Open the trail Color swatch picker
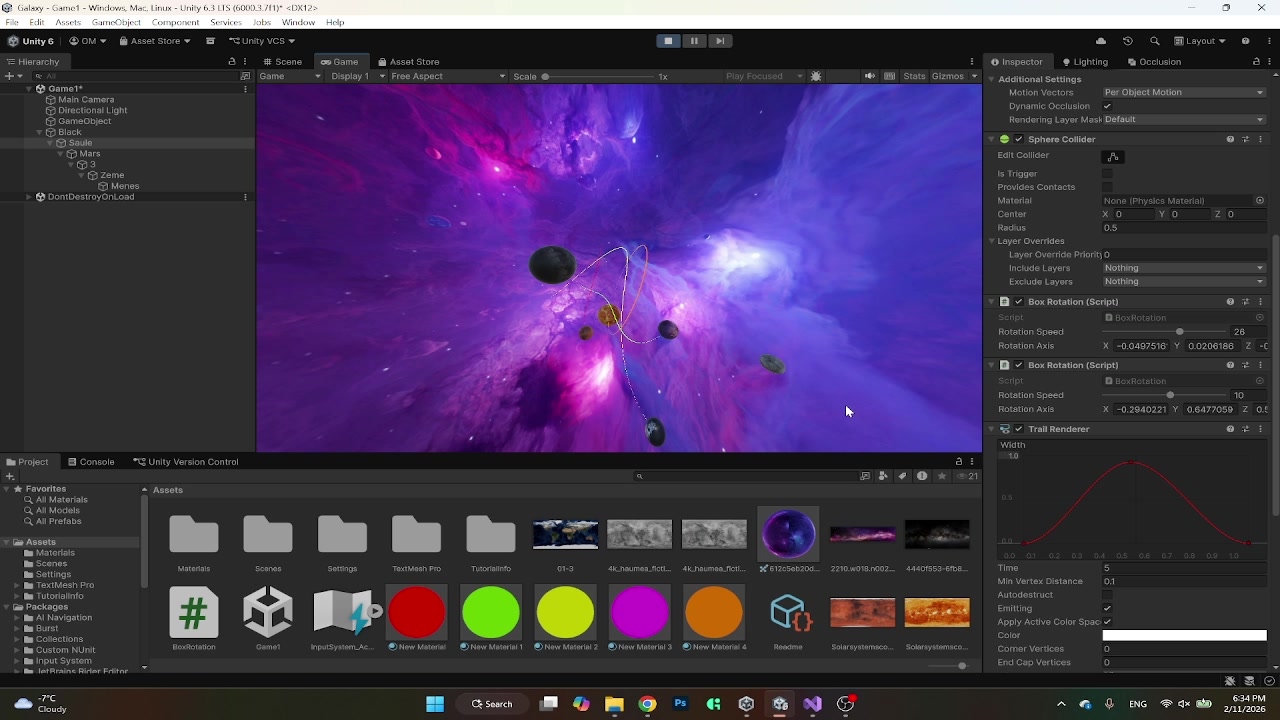This screenshot has width=1280, height=720. (1184, 635)
